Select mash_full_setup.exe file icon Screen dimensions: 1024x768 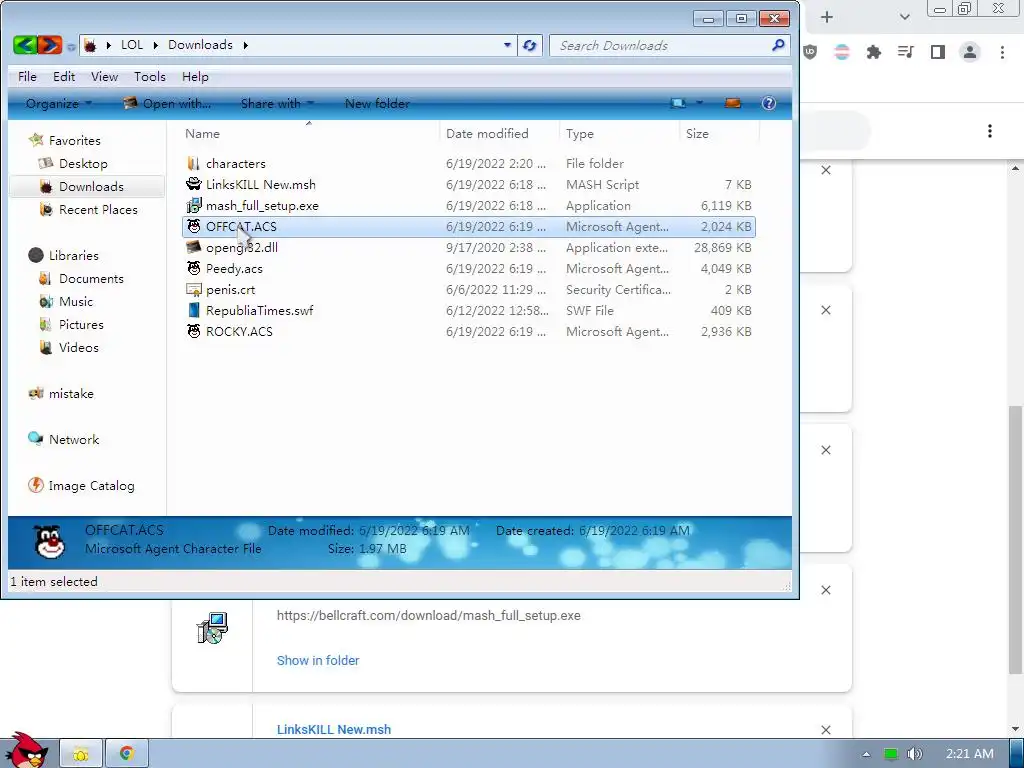pos(193,205)
